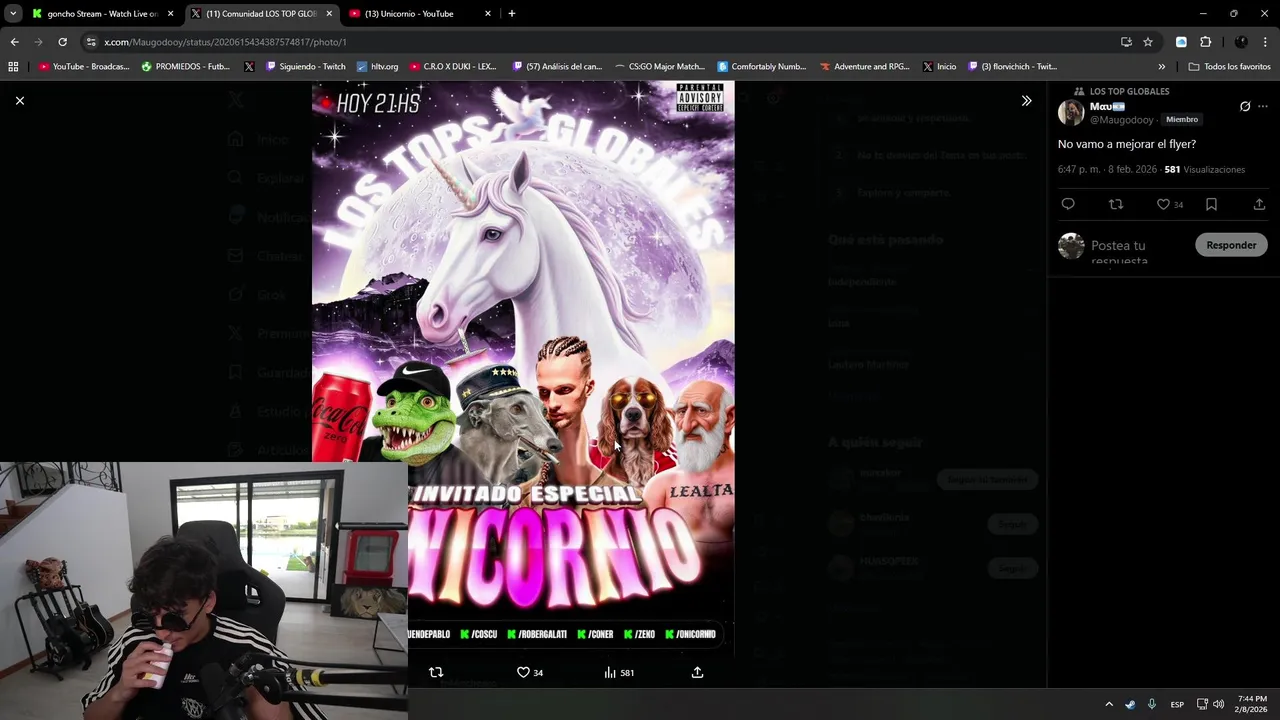The width and height of the screenshot is (1280, 720).
Task: Open the CS:GO Major Match... bookmark
Action: 660,67
